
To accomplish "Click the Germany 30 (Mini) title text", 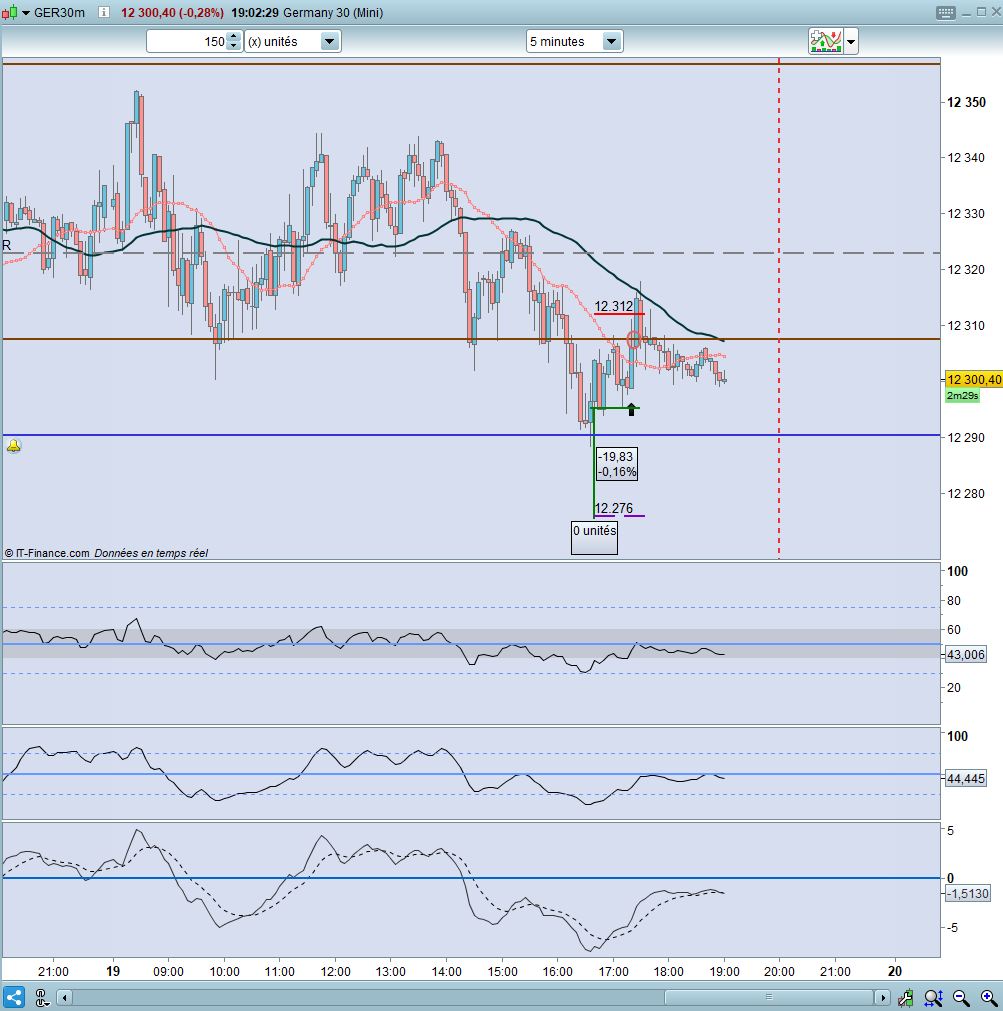I will [x=333, y=13].
